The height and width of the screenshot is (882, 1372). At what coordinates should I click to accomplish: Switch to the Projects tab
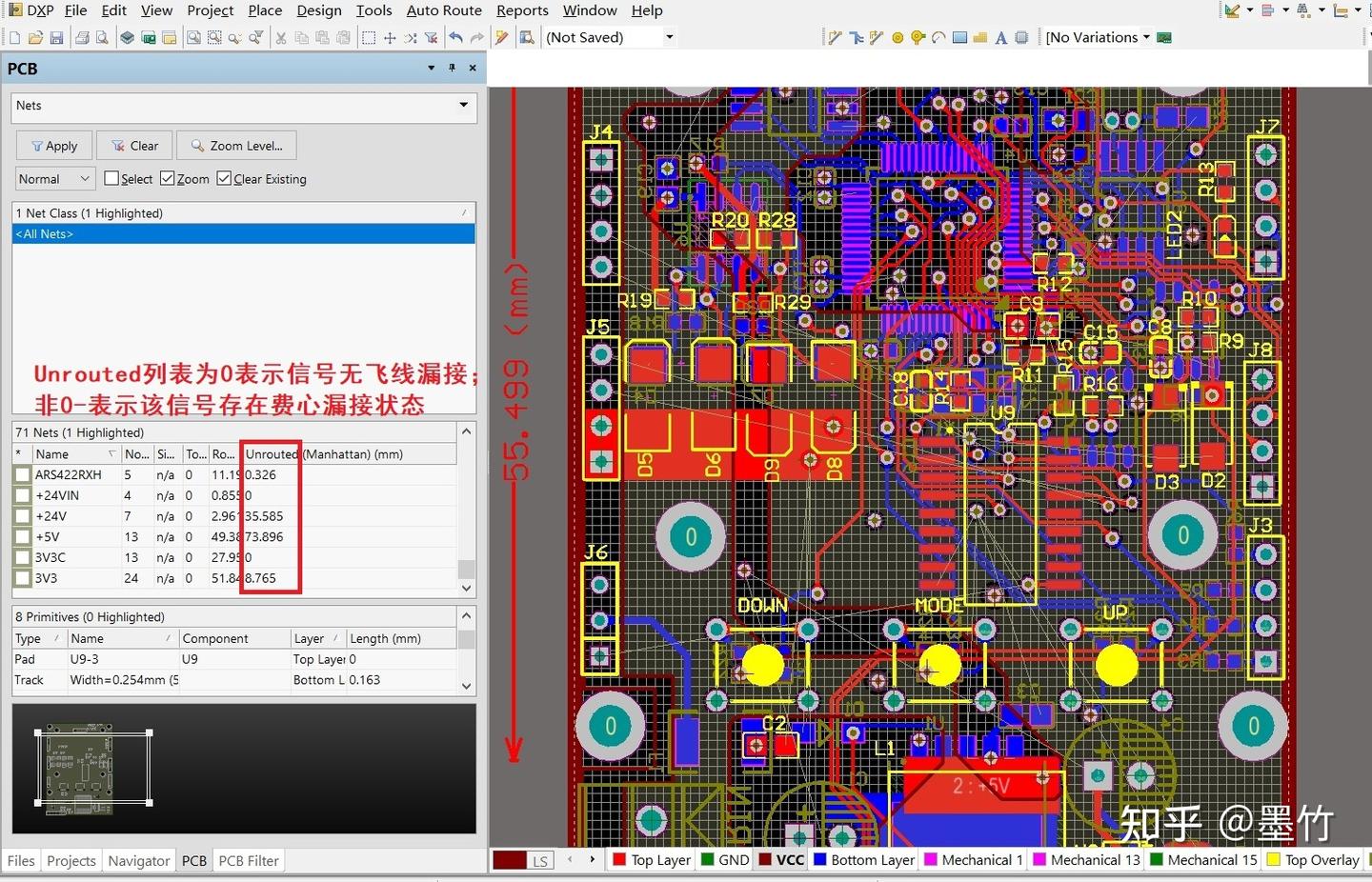71,860
